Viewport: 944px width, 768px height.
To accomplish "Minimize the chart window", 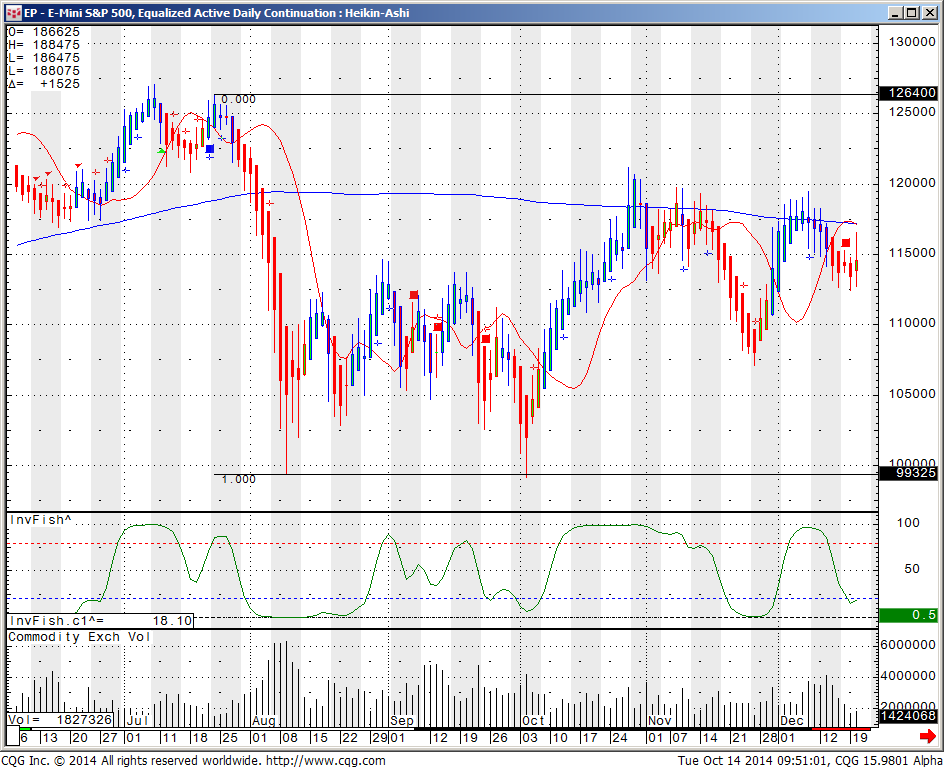I will 892,12.
